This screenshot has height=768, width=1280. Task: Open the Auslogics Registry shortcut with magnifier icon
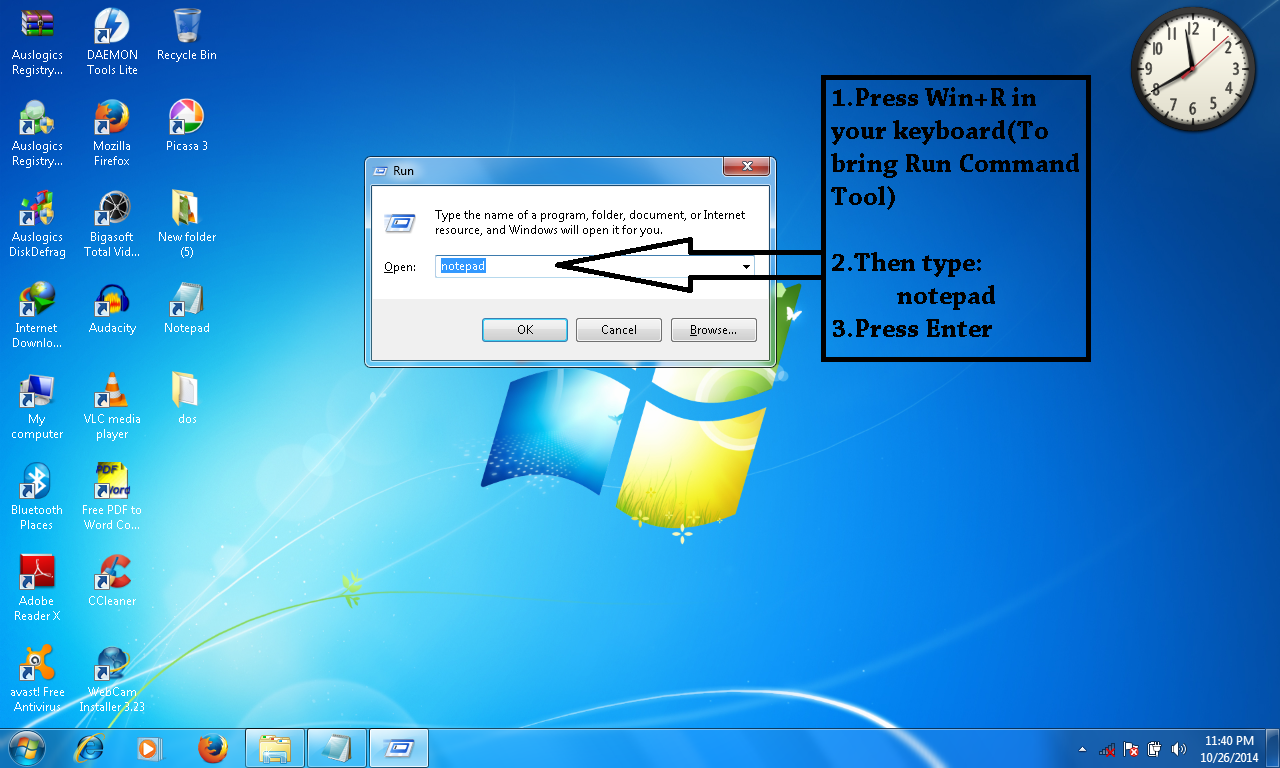tap(37, 133)
